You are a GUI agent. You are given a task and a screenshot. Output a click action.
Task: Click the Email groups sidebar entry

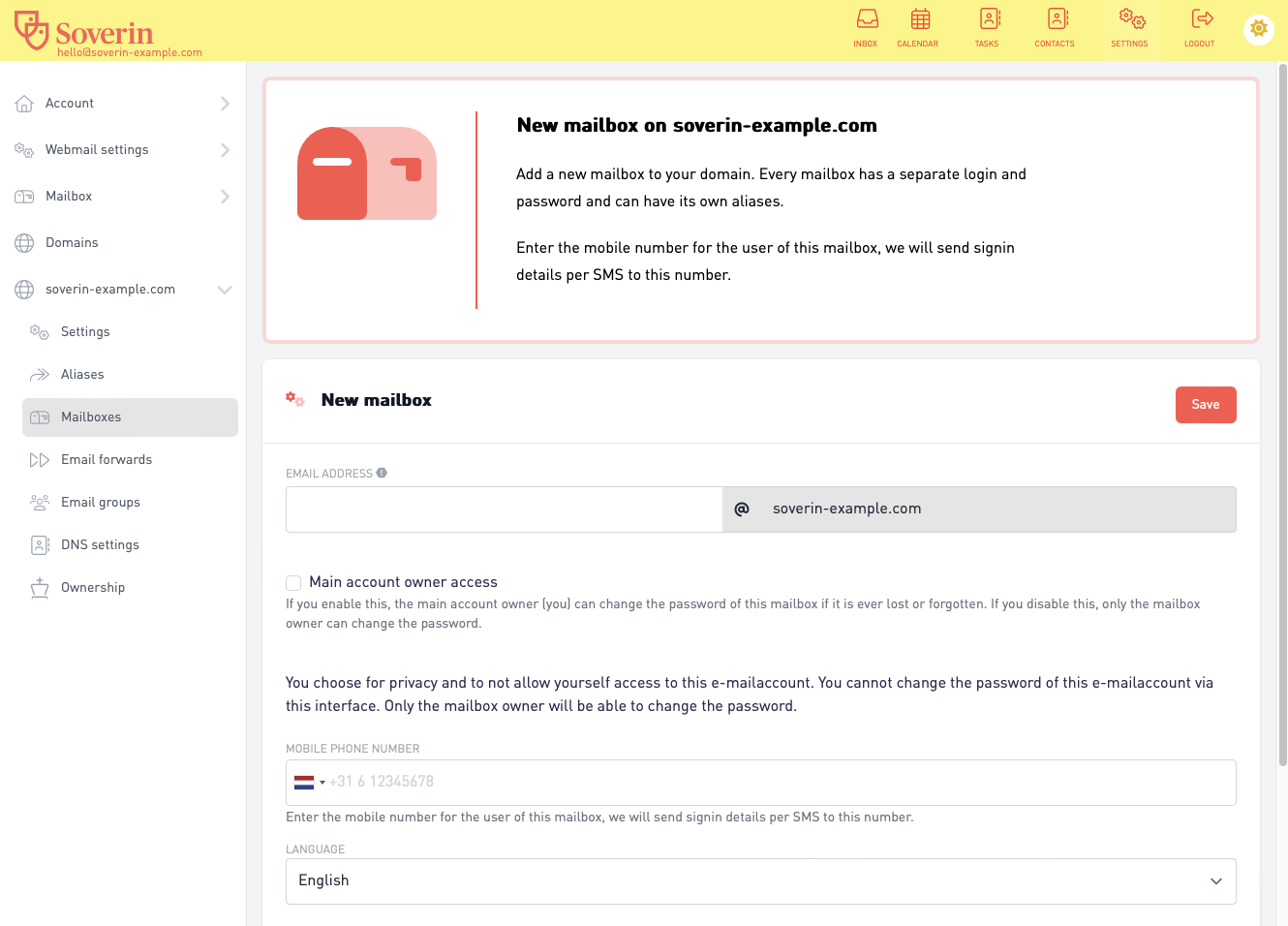click(101, 503)
